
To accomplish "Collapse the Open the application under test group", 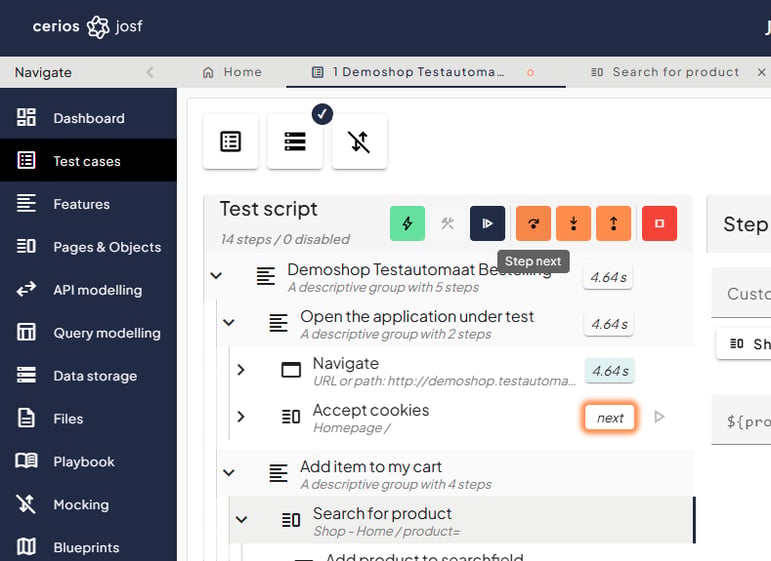I will click(x=229, y=323).
